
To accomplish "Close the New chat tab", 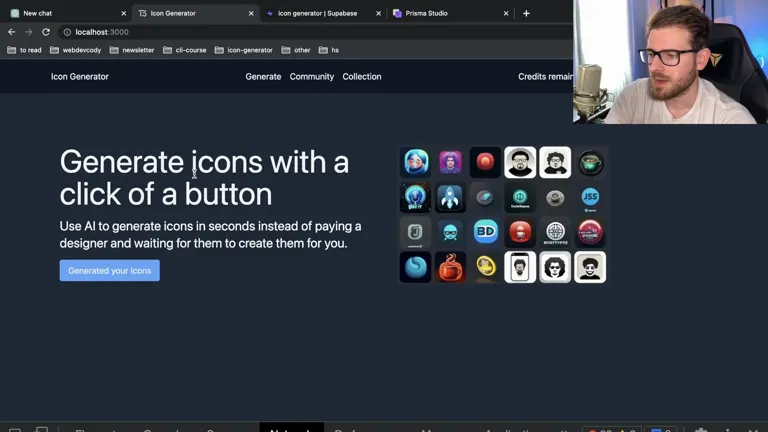I will tap(123, 13).
